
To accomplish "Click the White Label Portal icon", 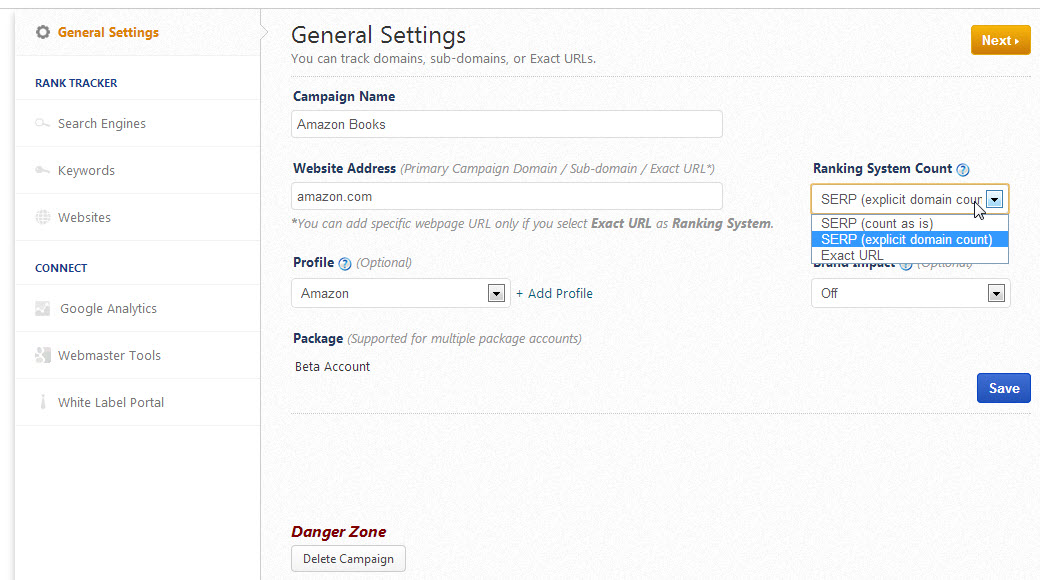I will pyautogui.click(x=43, y=402).
